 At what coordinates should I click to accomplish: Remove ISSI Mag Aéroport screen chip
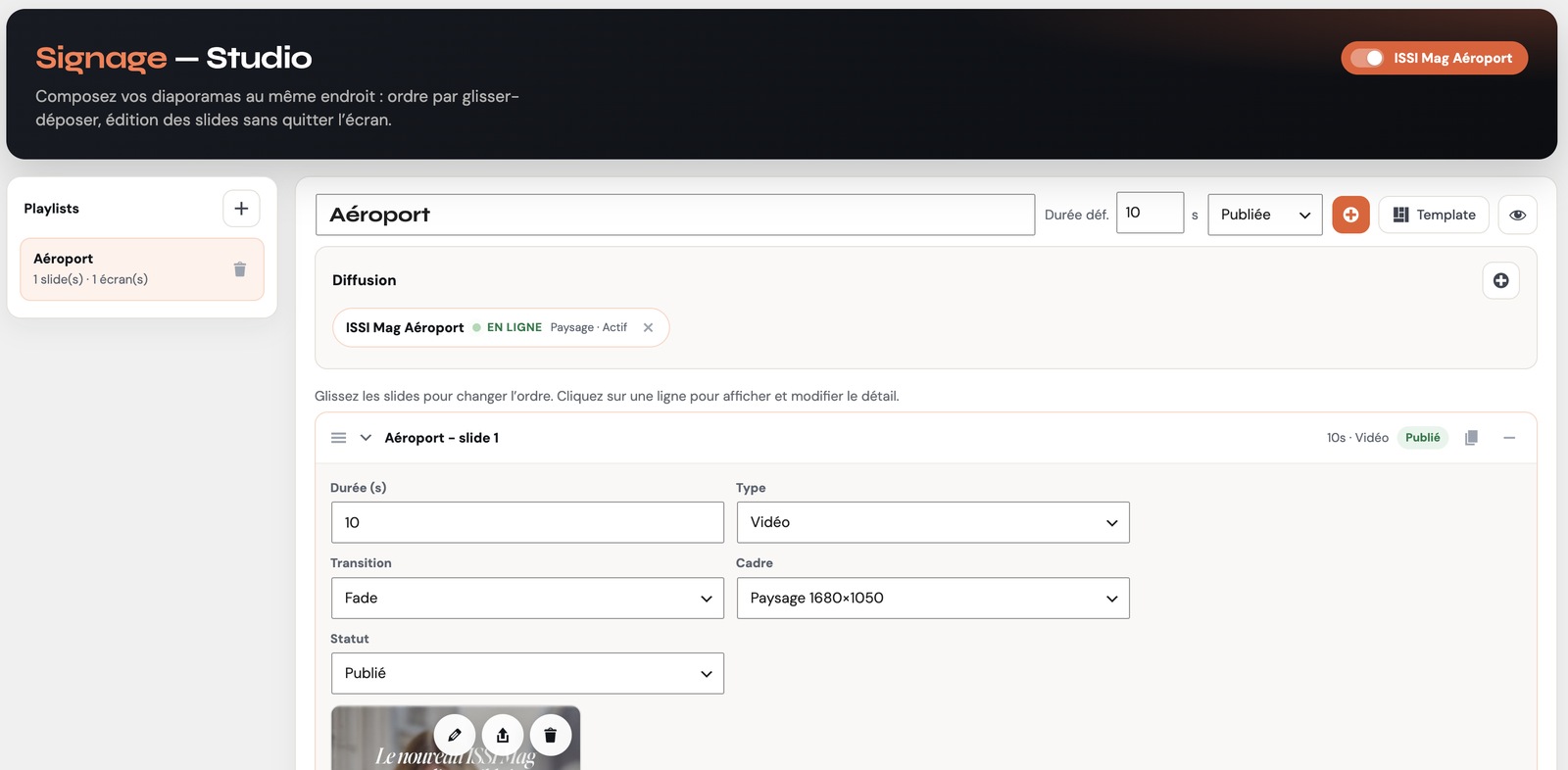[x=648, y=328]
